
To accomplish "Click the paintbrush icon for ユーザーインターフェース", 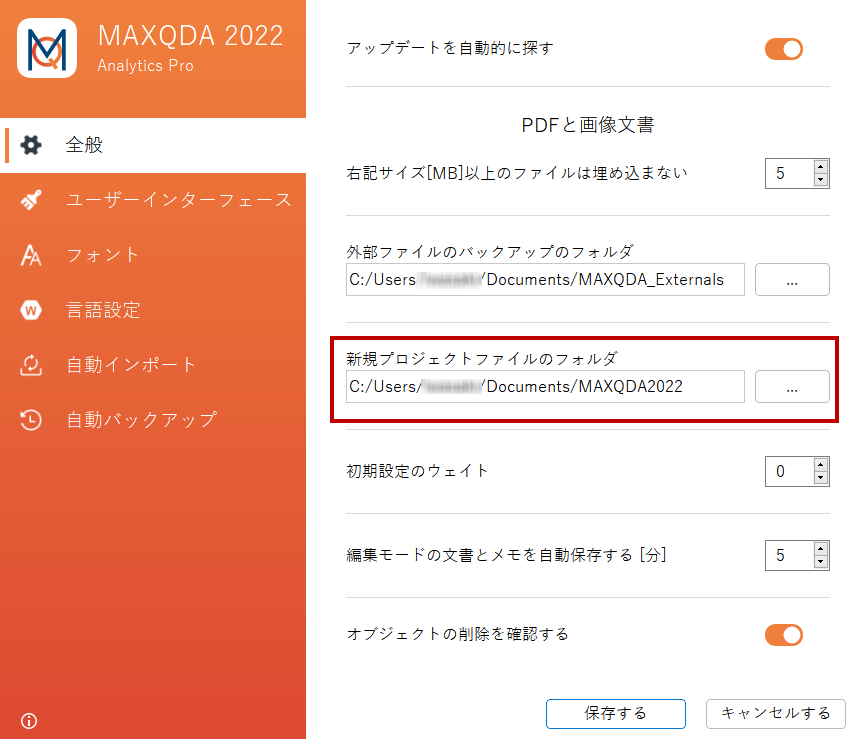I will click(x=31, y=200).
